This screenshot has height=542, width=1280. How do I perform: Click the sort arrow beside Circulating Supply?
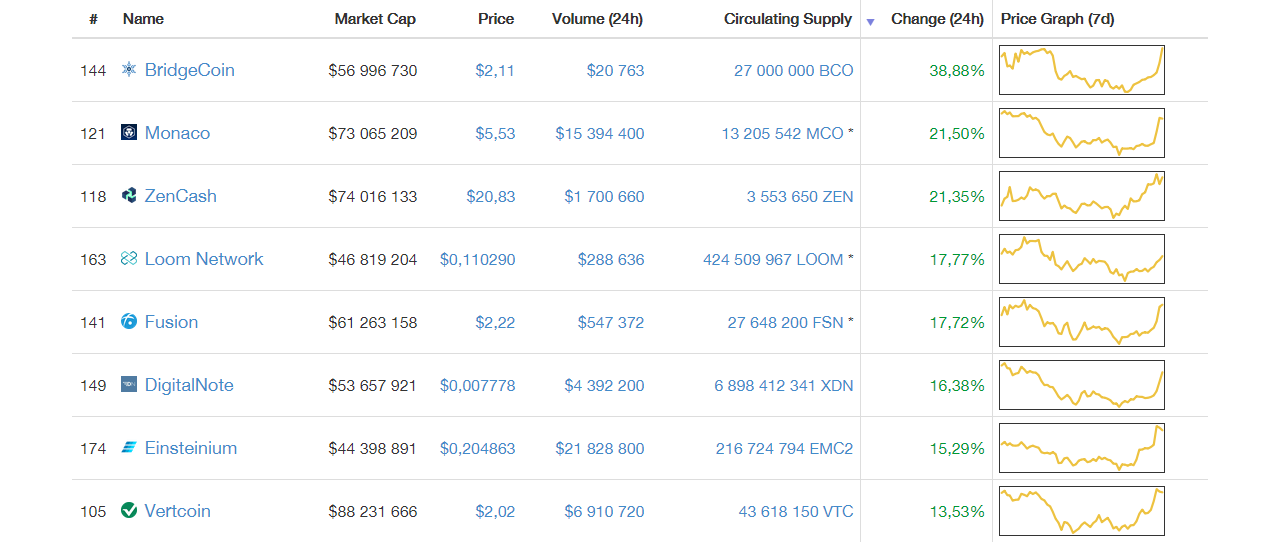tap(870, 22)
